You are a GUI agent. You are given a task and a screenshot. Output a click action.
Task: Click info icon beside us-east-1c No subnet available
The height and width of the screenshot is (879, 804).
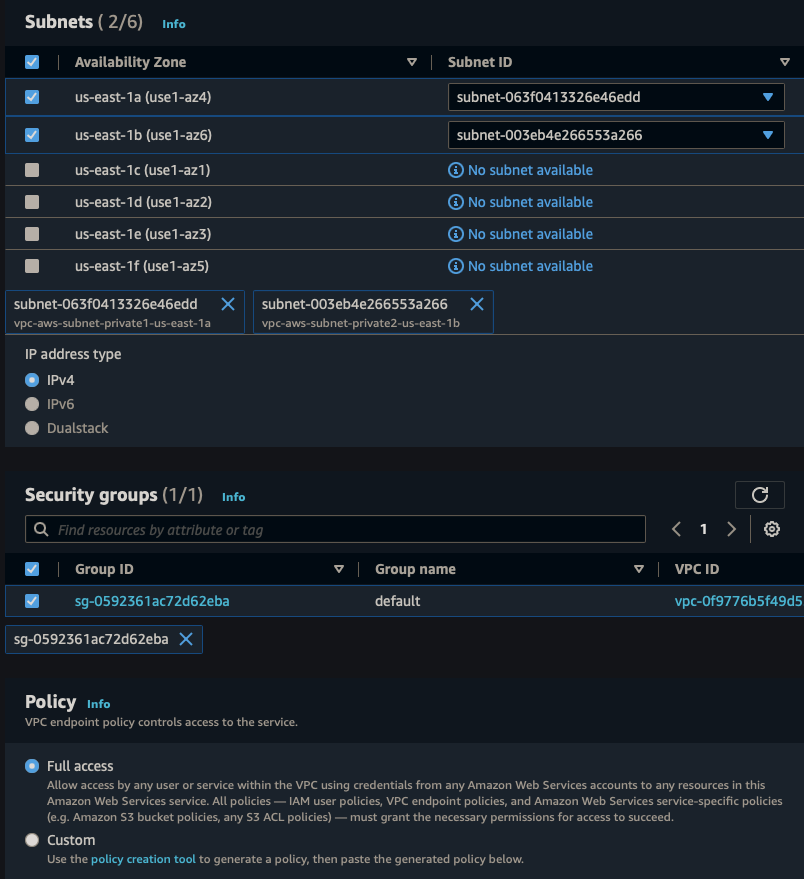click(x=456, y=169)
